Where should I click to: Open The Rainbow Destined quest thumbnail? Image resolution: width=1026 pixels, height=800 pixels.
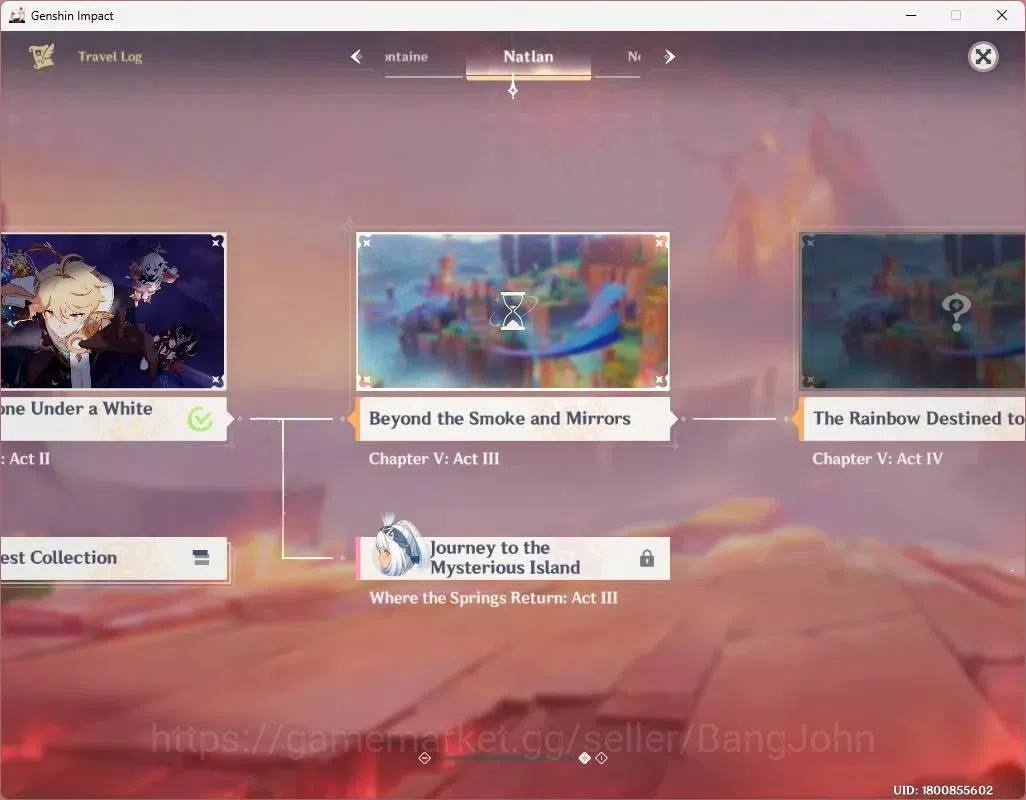tap(913, 311)
